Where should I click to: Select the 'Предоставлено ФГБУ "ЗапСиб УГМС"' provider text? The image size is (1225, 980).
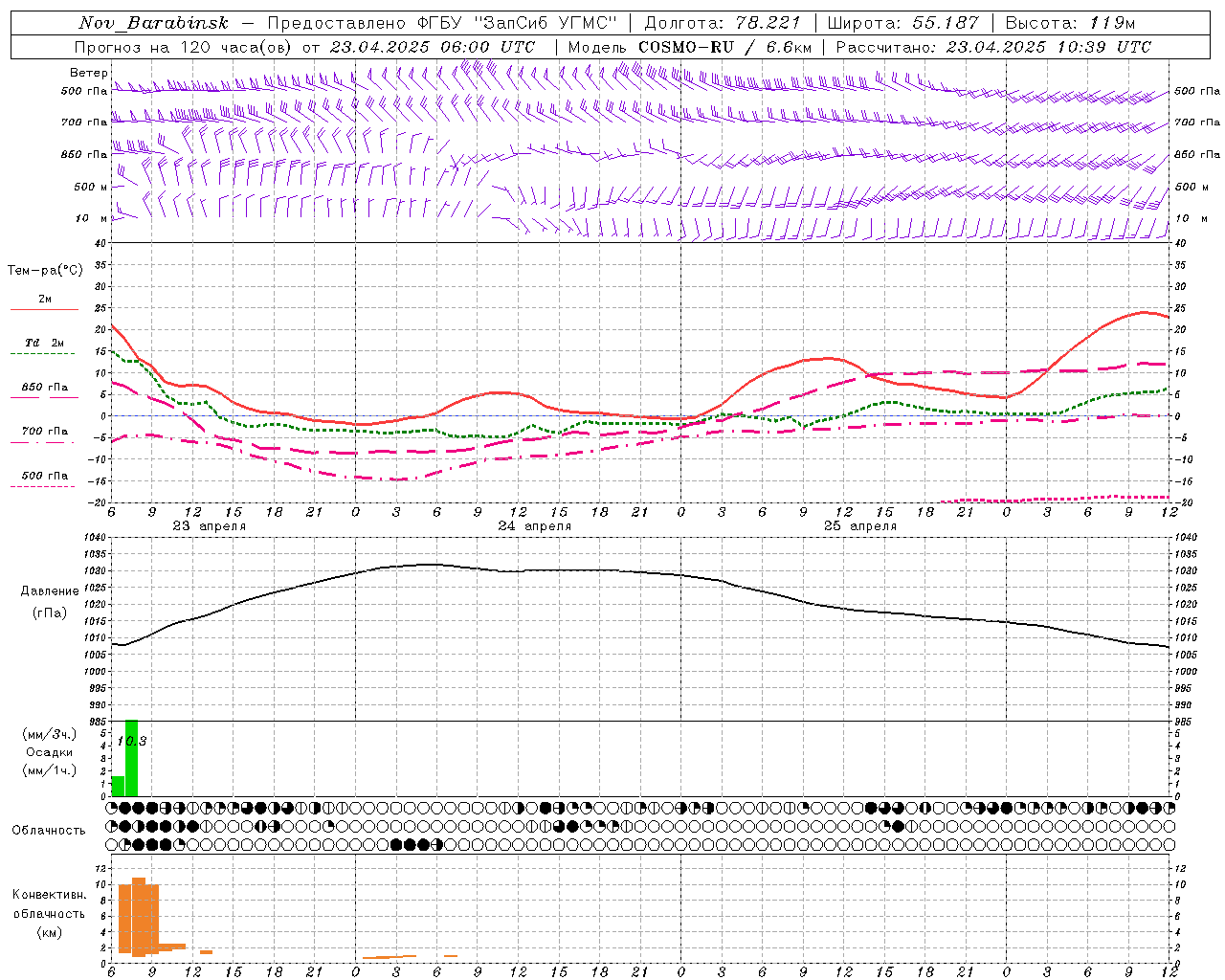point(442,23)
